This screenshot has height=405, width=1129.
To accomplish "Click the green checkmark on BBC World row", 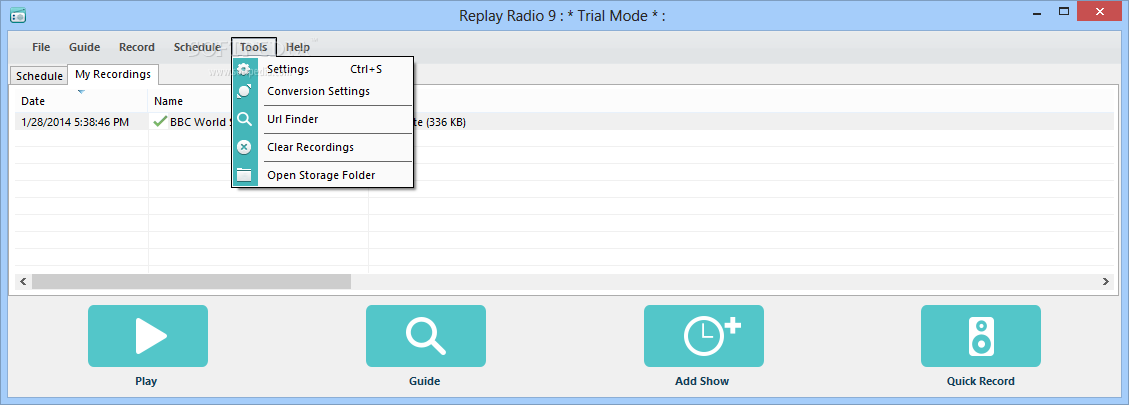I will 160,122.
